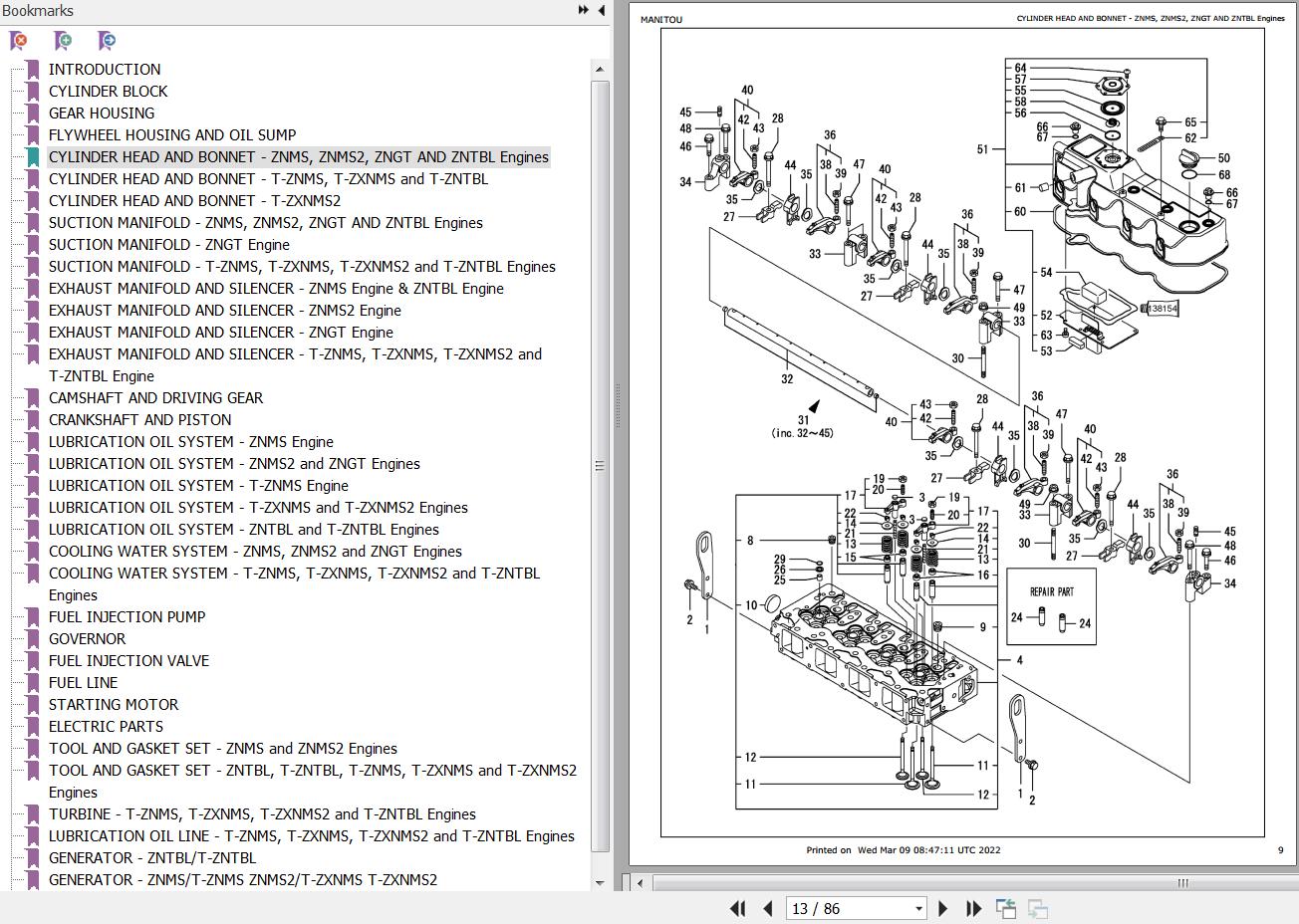Open the GOVERNOR bookmark
This screenshot has width=1299, height=924.
tap(87, 639)
